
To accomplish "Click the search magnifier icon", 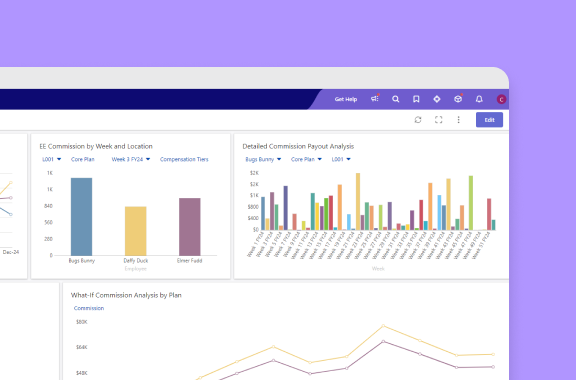I will click(x=395, y=99).
